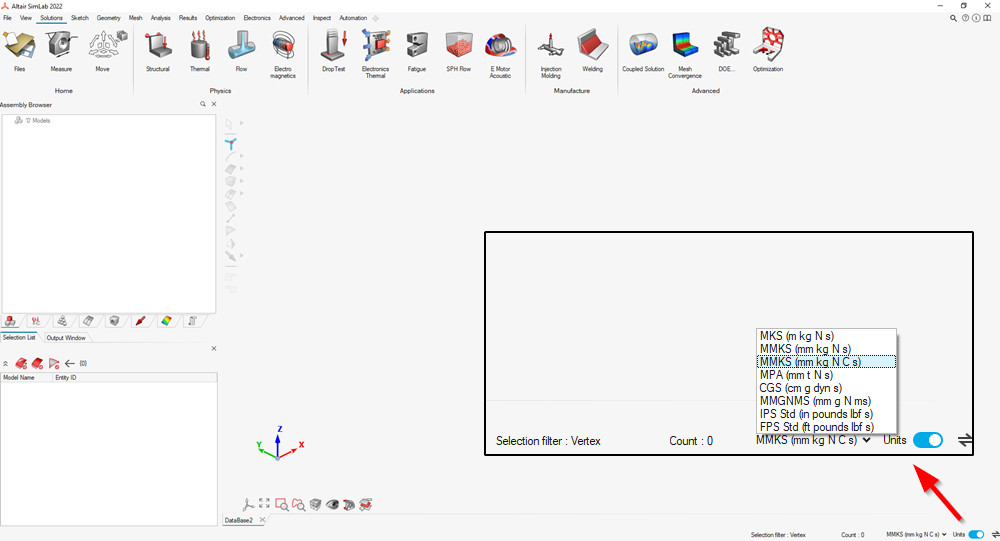The image size is (1000, 541).
Task: Open the Fatigue application icon
Action: [417, 50]
